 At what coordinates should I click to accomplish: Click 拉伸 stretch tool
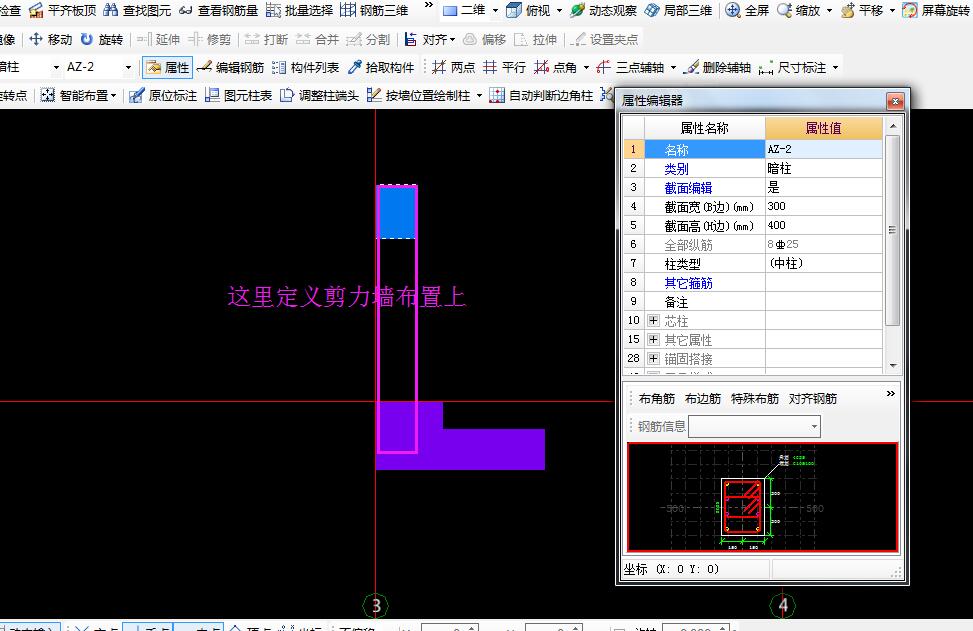536,39
